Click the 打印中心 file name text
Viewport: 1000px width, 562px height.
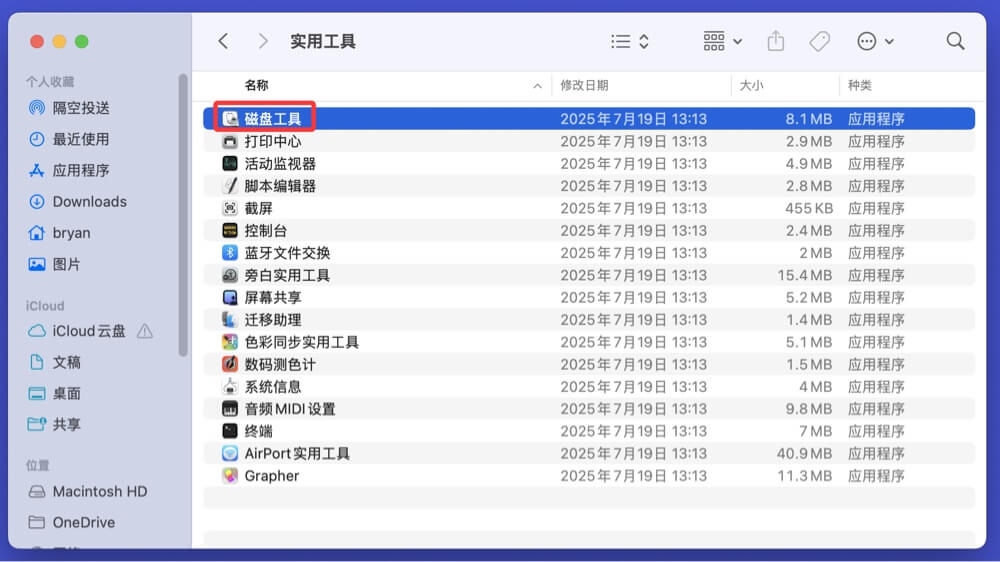tap(272, 141)
